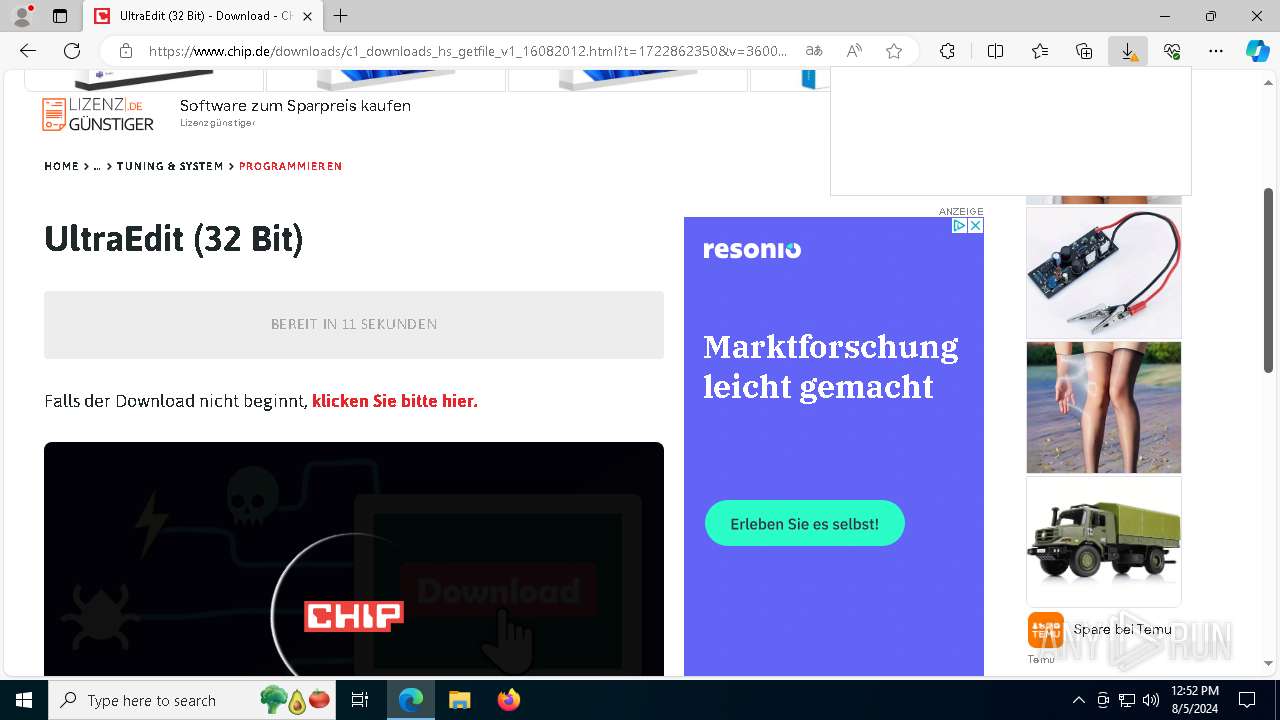This screenshot has width=1280, height=720.
Task: Click the scrollbar down arrow
Action: (1269, 663)
